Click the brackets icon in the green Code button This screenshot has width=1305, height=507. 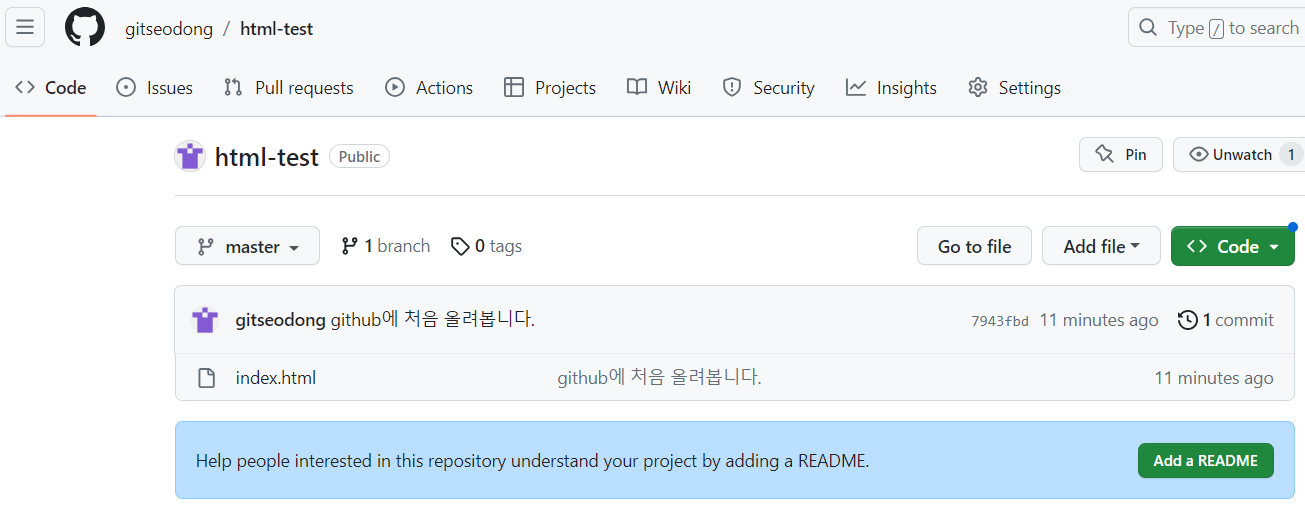1197,246
